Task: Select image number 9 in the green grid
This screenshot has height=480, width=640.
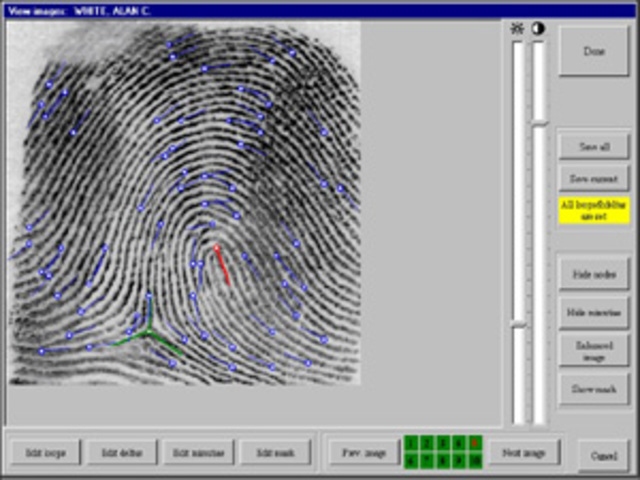Action: 459,461
